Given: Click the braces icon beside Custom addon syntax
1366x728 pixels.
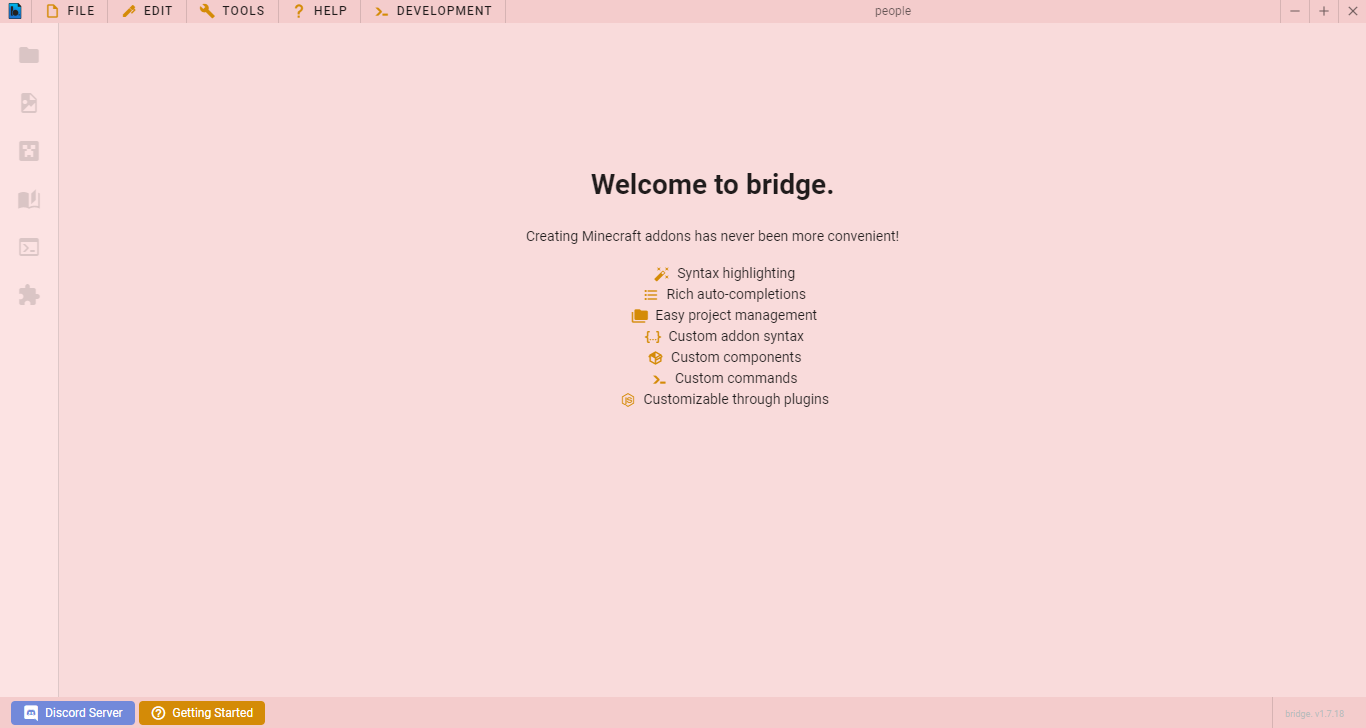Looking at the screenshot, I should 653,337.
